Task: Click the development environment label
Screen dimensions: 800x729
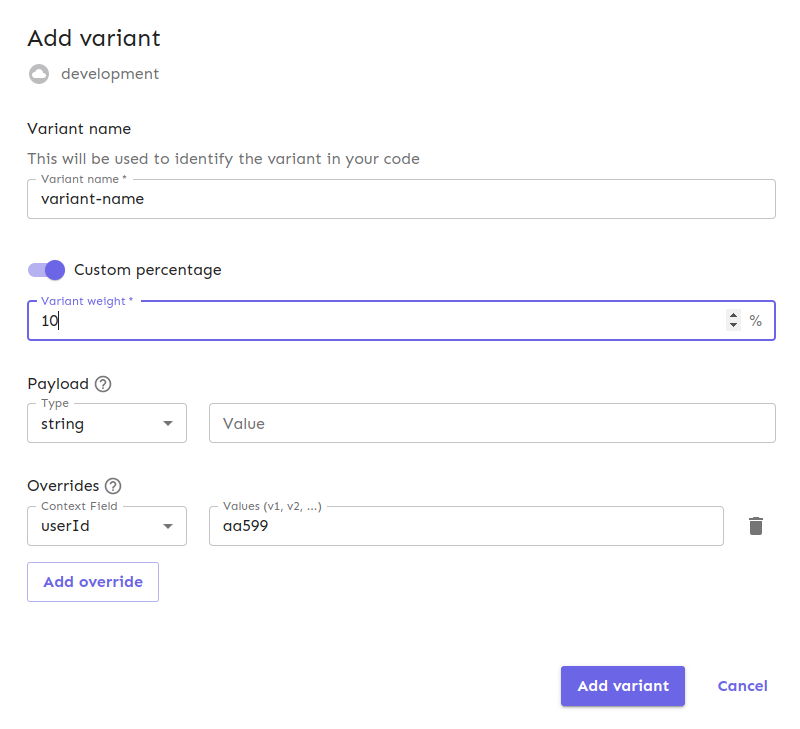Action: 110,73
